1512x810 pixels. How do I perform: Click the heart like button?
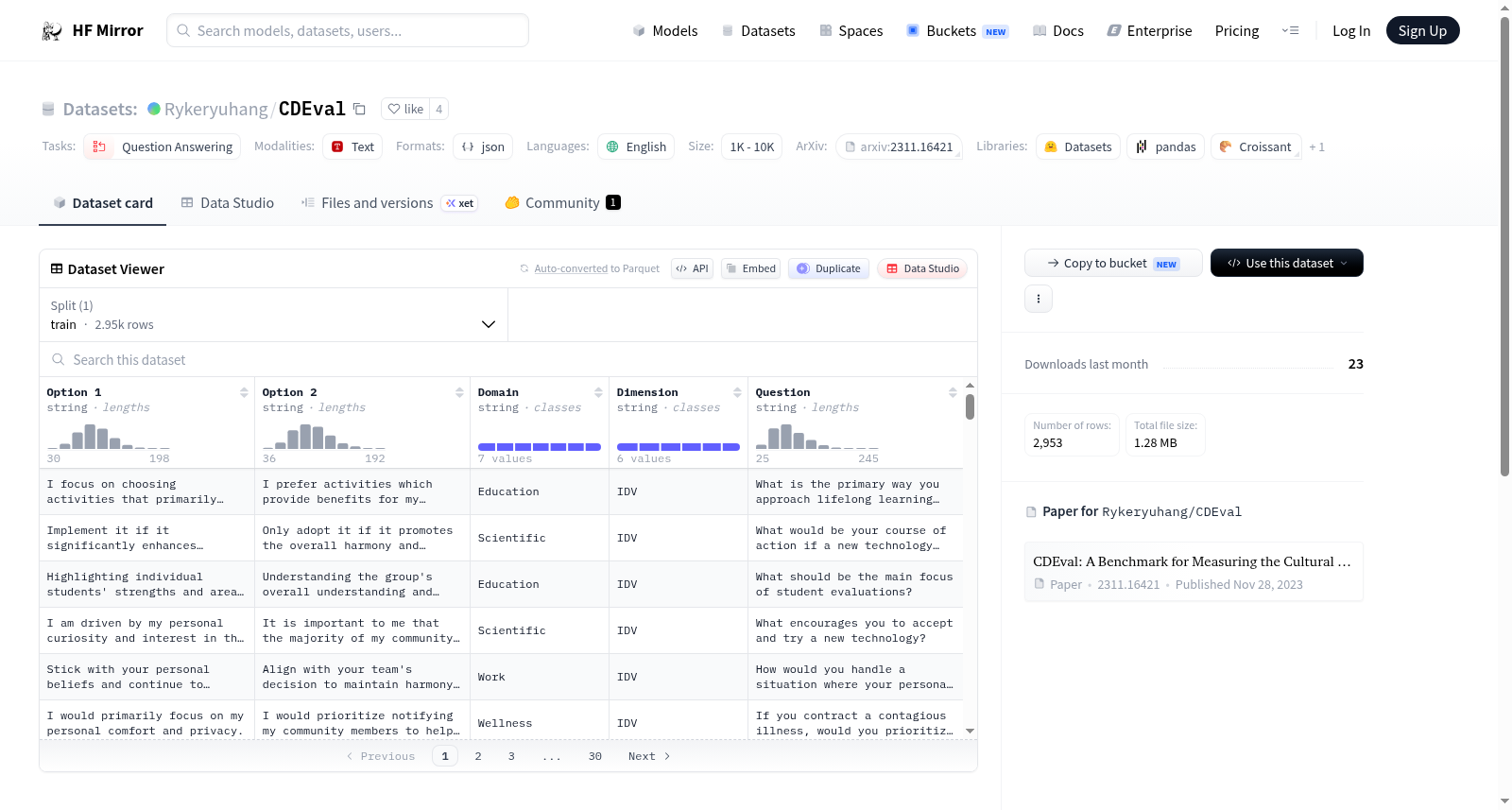pos(405,109)
